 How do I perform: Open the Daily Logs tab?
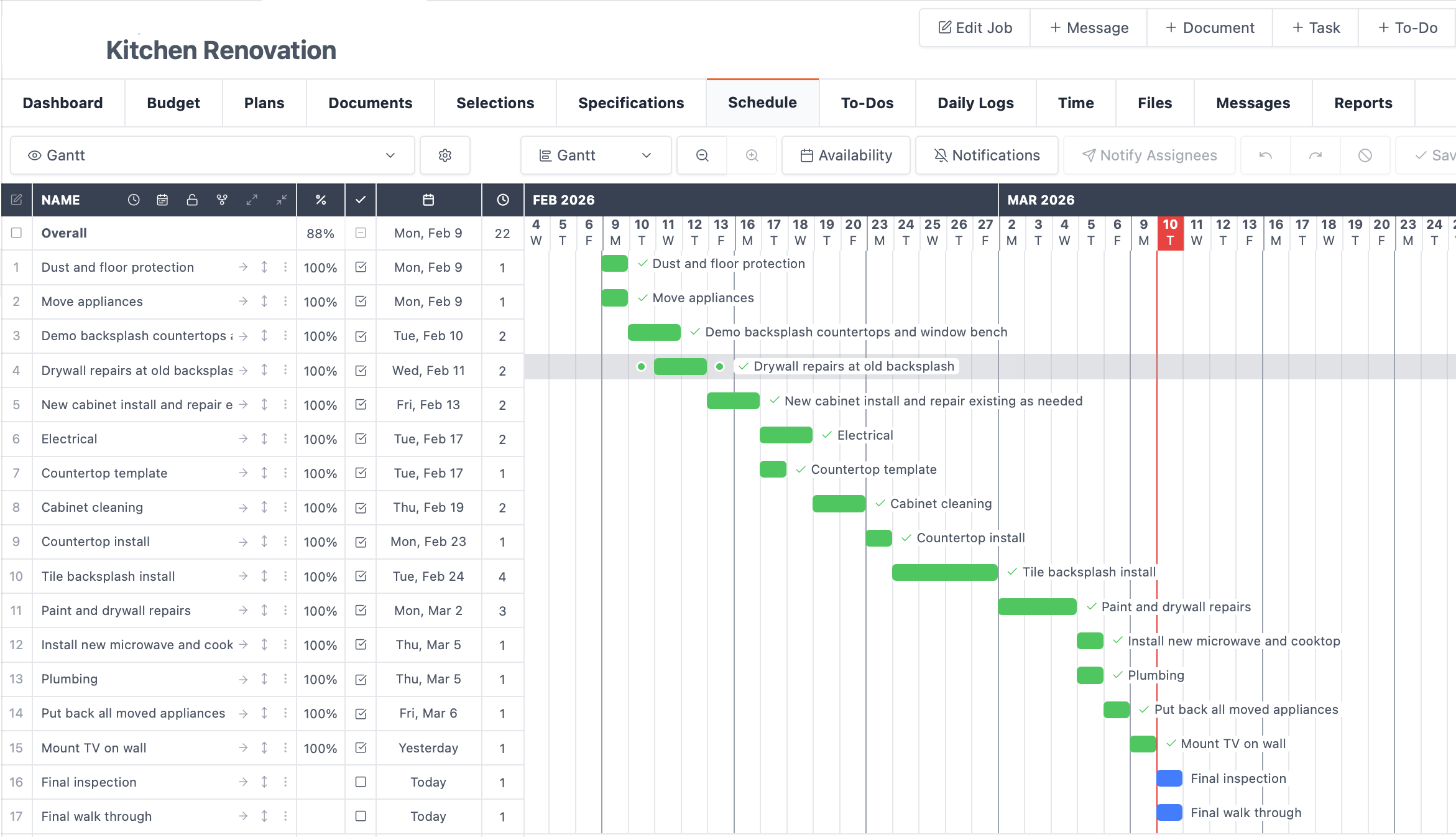pyautogui.click(x=975, y=103)
